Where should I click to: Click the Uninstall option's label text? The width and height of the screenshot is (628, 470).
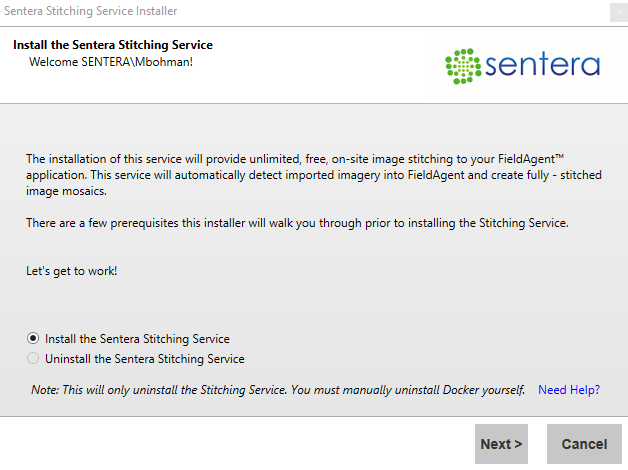[144, 359]
